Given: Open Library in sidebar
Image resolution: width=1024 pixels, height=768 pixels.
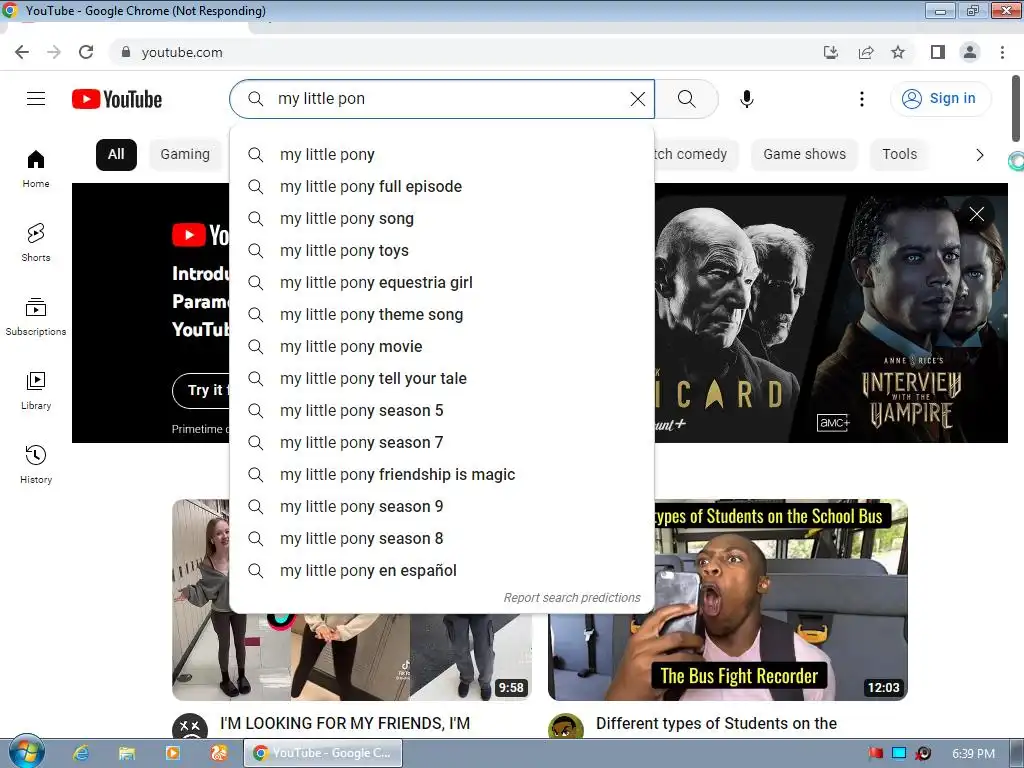Looking at the screenshot, I should point(36,391).
